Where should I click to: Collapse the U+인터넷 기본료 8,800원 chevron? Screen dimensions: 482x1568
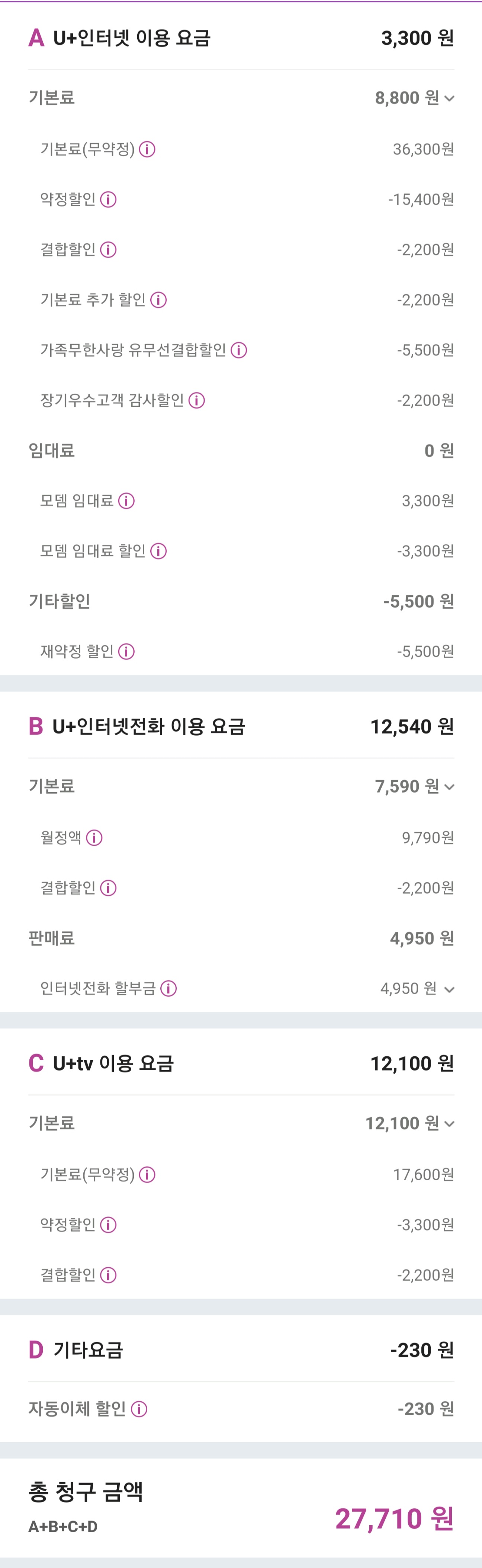(449, 99)
